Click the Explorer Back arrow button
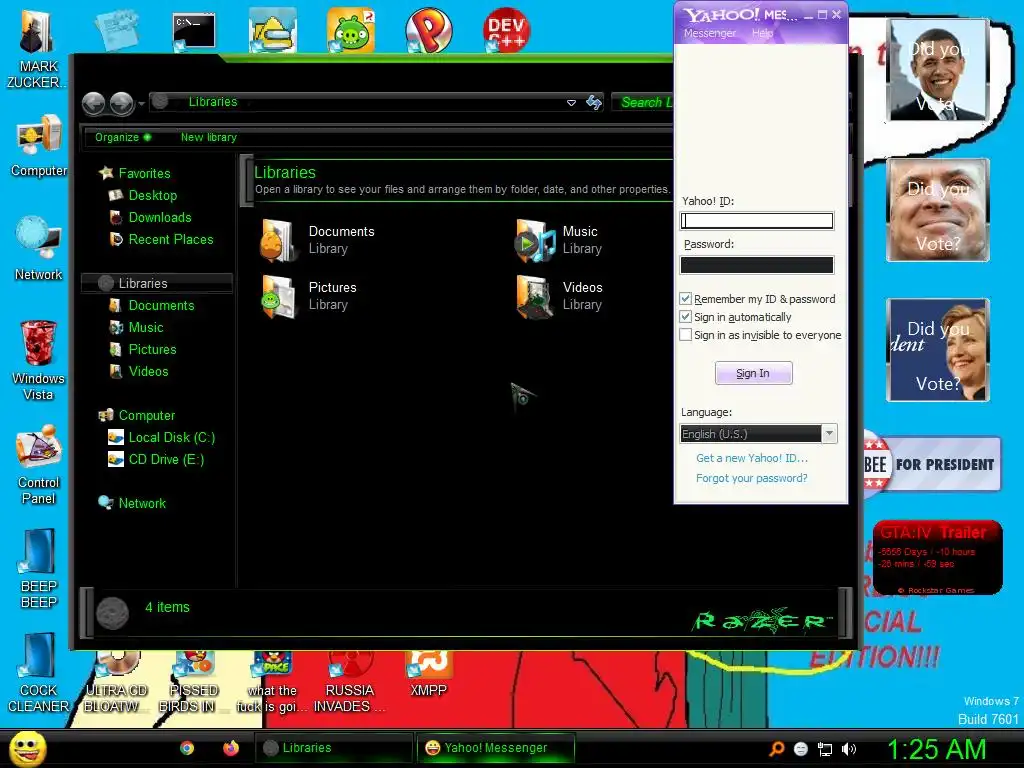This screenshot has width=1024, height=768. 93,103
